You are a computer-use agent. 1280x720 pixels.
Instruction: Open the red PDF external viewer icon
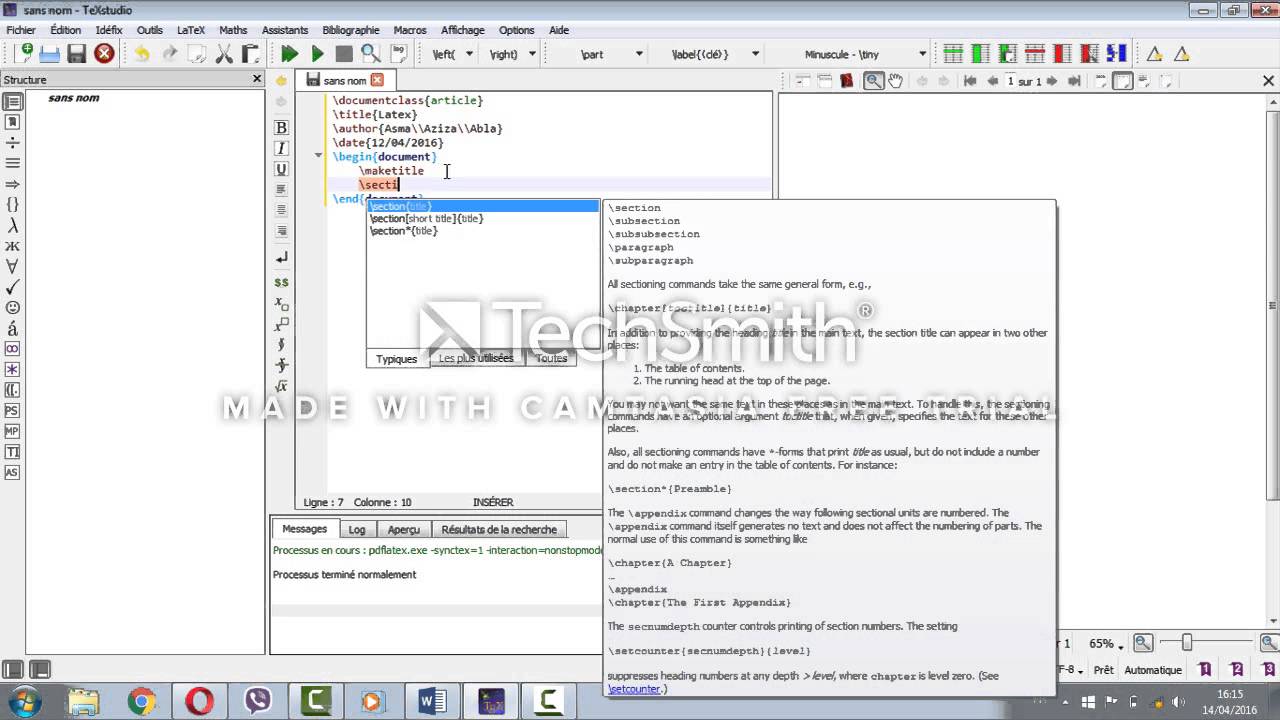(847, 81)
